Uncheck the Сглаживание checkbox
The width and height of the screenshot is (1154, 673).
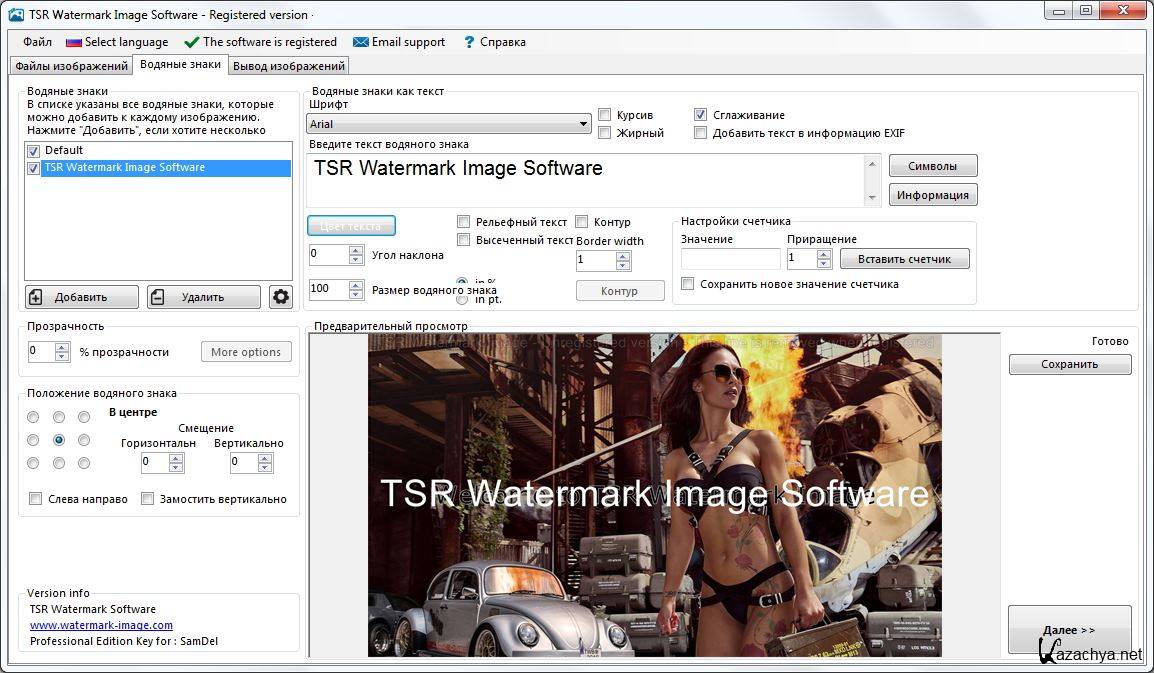click(700, 115)
